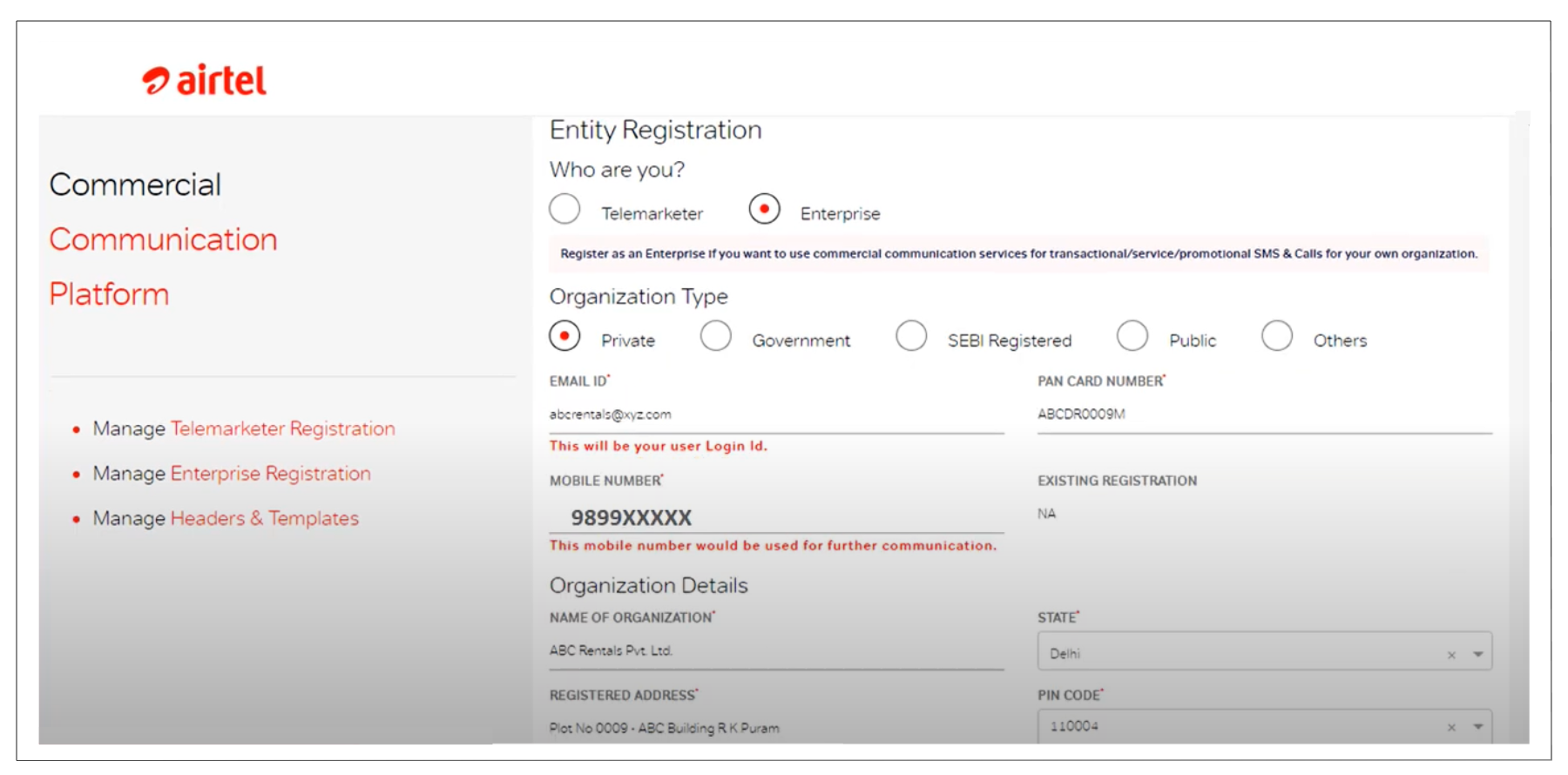Select the Enterprise radio option
1568x775 pixels.
pyautogui.click(x=764, y=209)
